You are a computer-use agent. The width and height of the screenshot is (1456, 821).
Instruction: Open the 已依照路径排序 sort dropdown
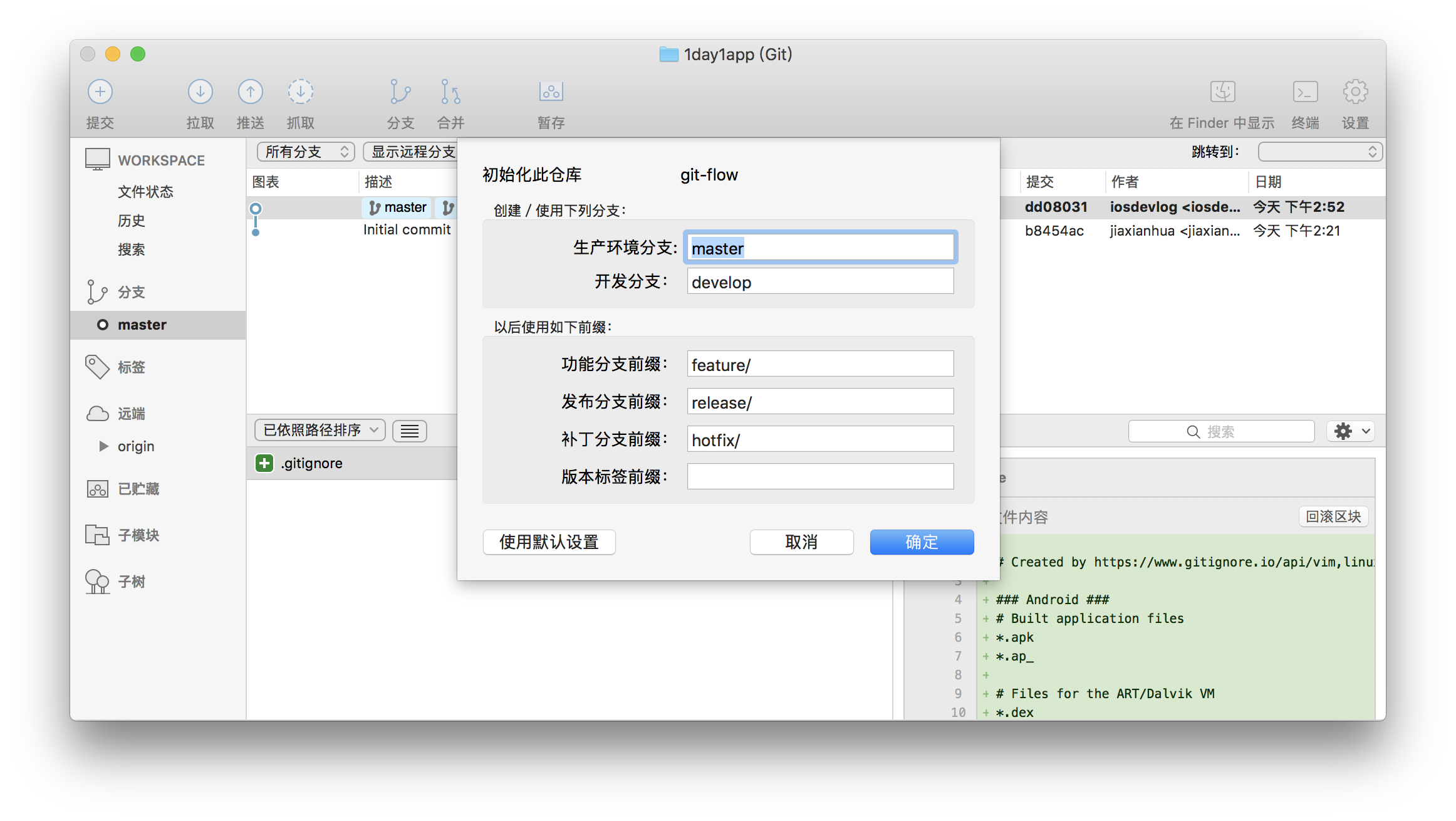(x=320, y=430)
